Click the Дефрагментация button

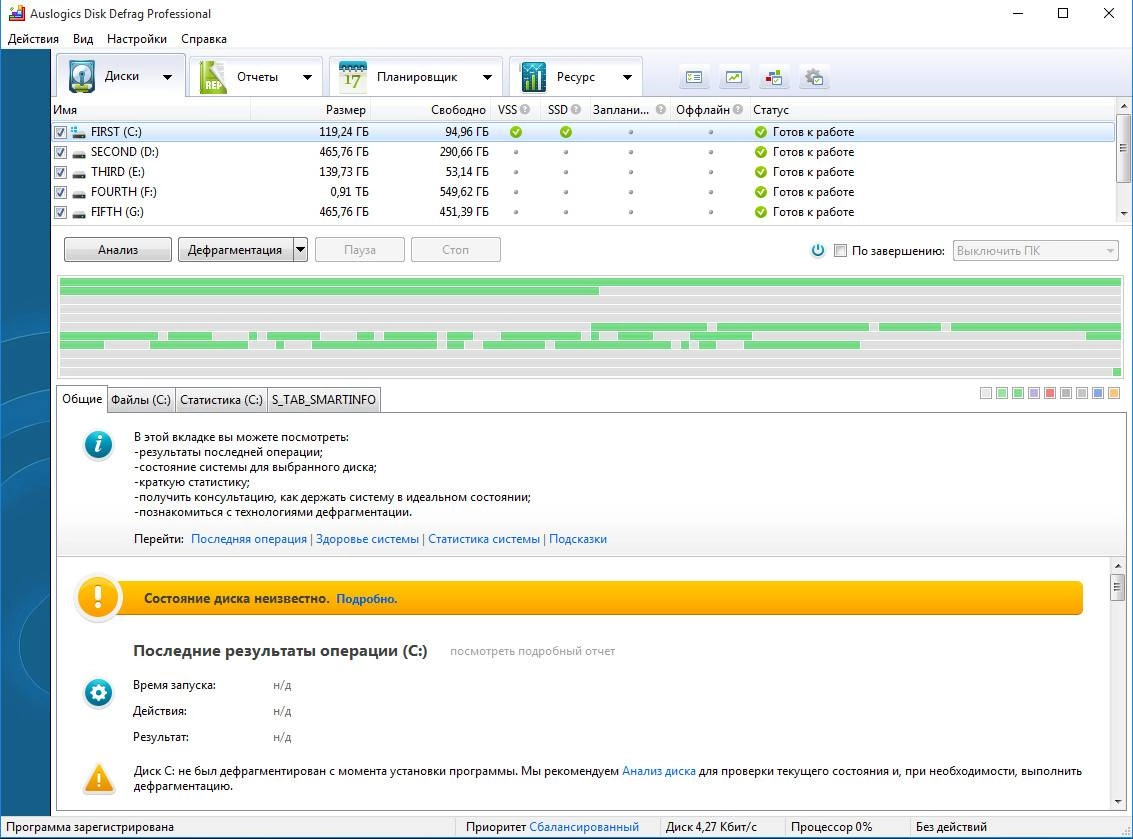235,250
